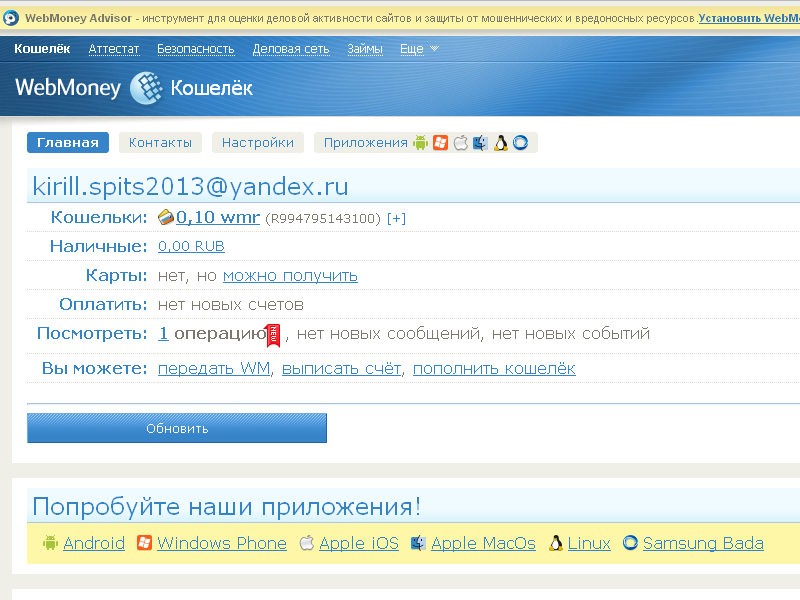Viewport: 800px width, 600px height.
Task: Open the Samsung Bada app link
Action: [704, 543]
